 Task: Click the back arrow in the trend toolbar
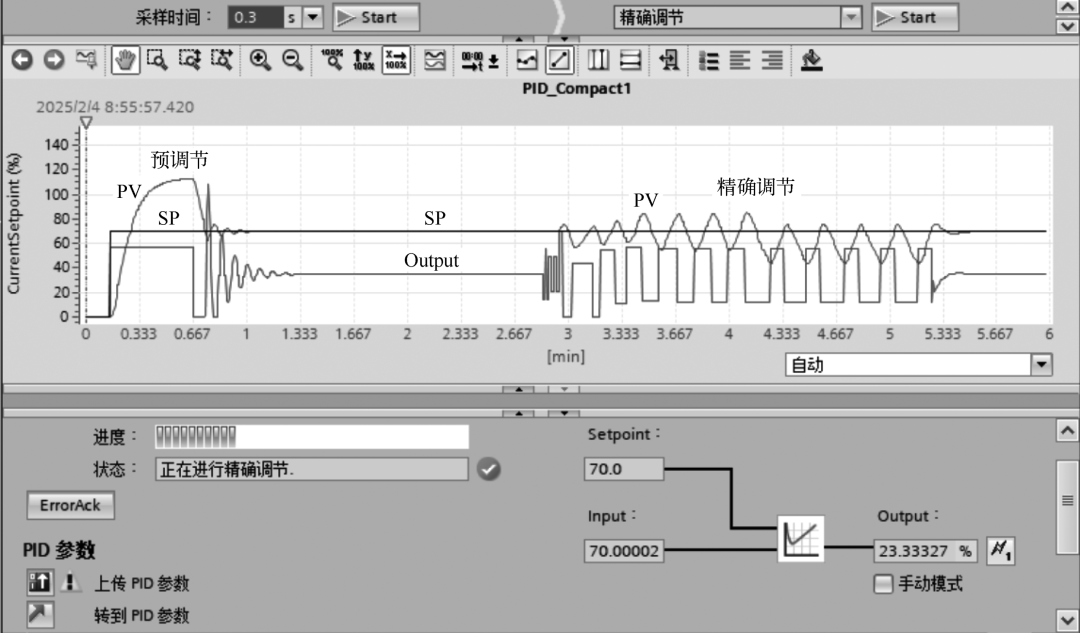click(22, 60)
